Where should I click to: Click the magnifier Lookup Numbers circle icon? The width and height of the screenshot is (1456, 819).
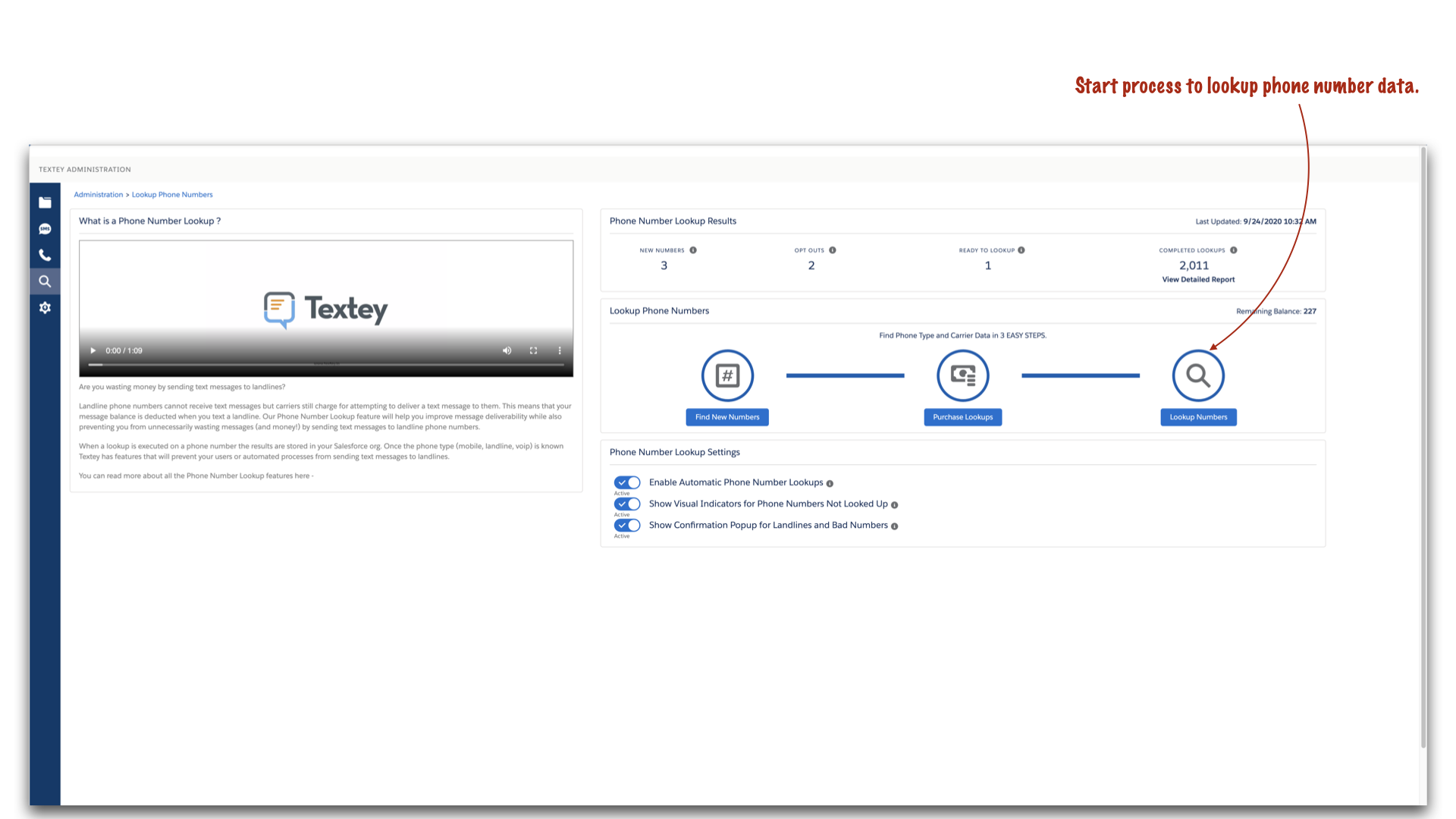click(x=1198, y=375)
